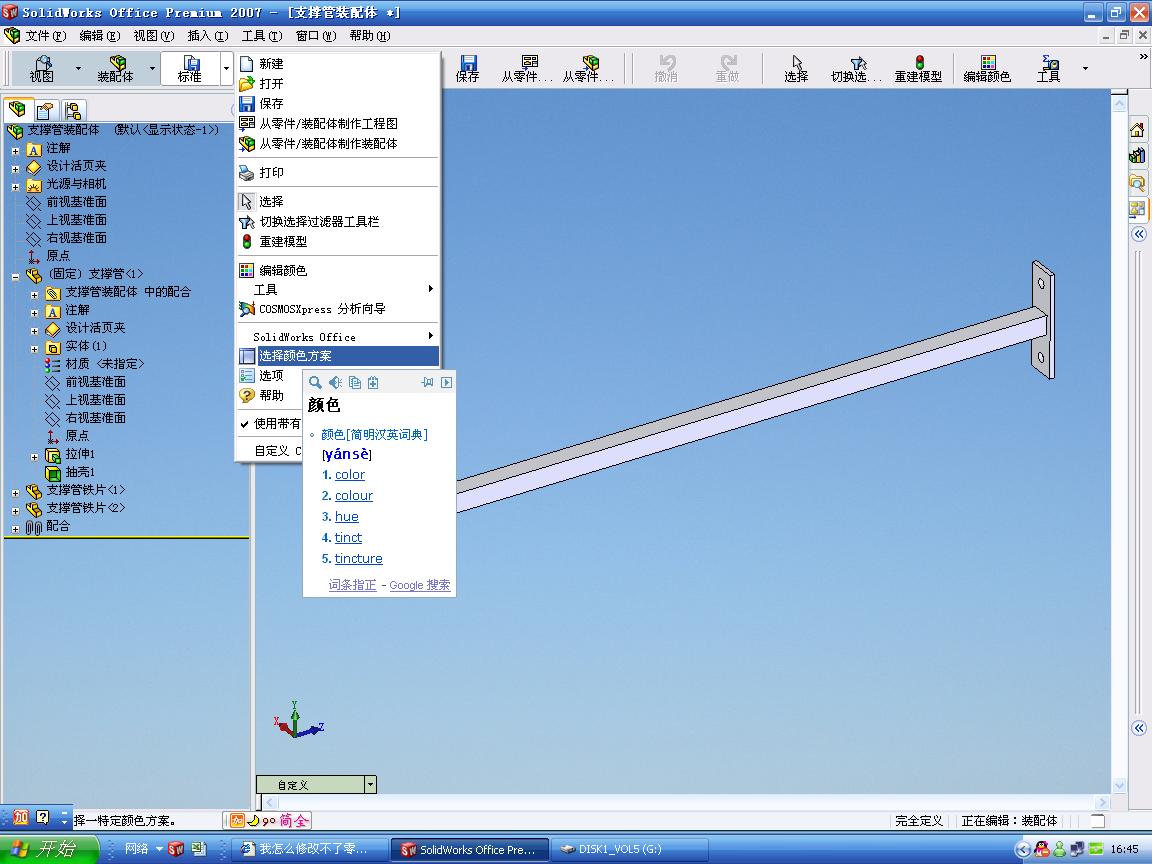Open the 窗口 menu
Screen dimensions: 1152x864
316,35
